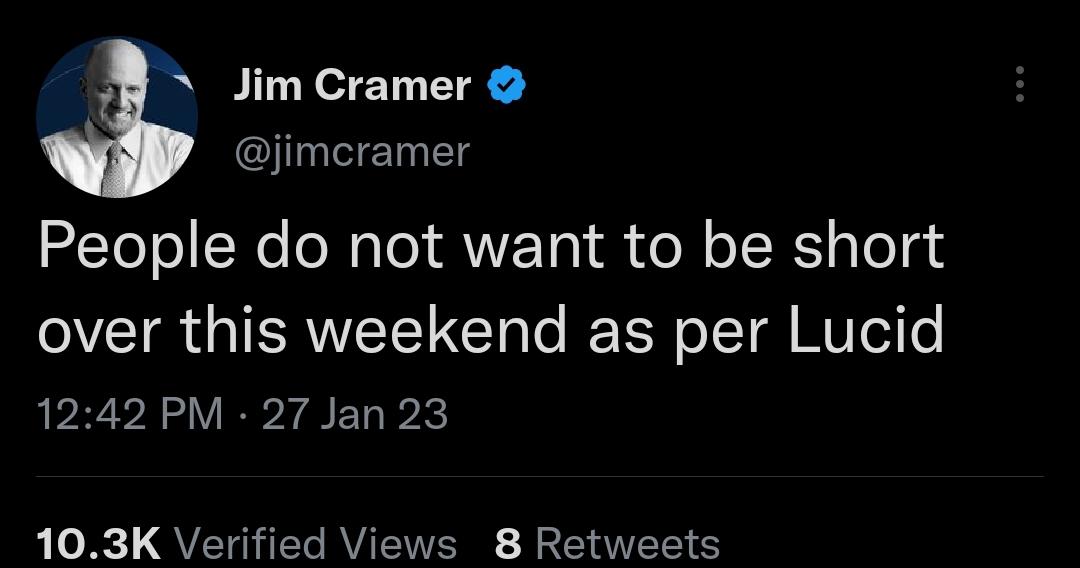Open the three-dot more options menu
The width and height of the screenshot is (1080, 568).
pos(1019,85)
